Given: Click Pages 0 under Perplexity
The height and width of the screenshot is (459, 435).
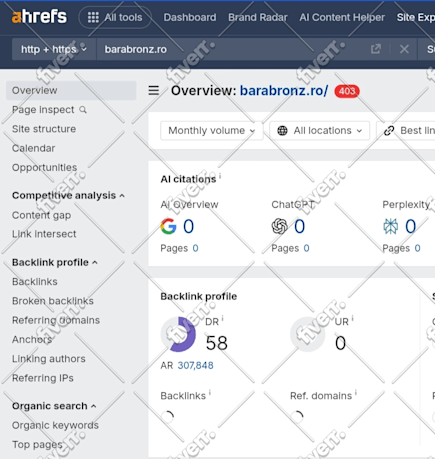Looking at the screenshot, I should click(401, 248).
